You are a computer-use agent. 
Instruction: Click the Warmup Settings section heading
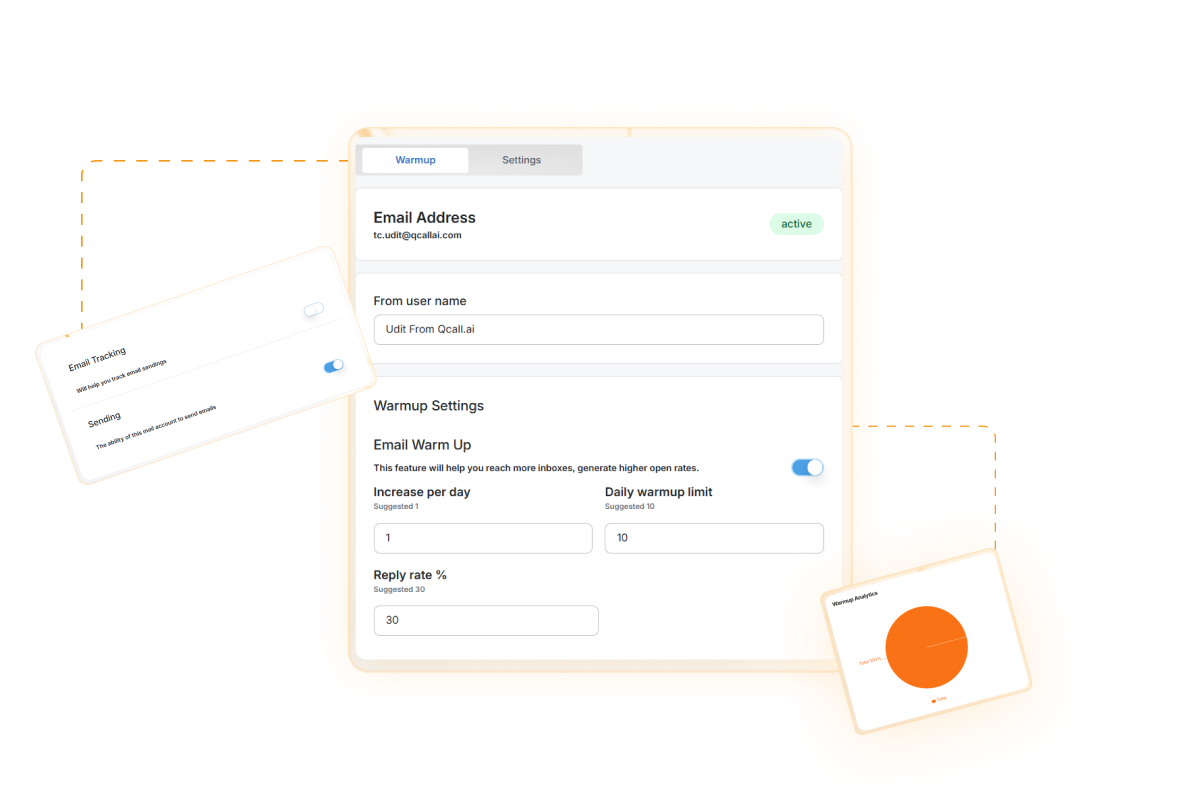428,406
